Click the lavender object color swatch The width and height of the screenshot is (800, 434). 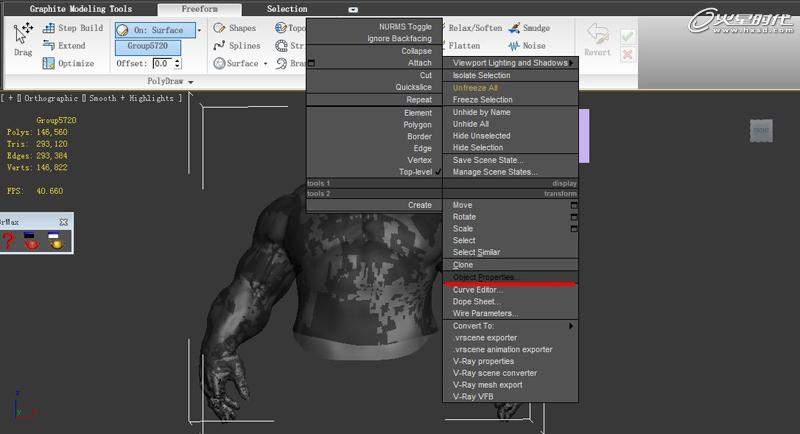point(584,136)
